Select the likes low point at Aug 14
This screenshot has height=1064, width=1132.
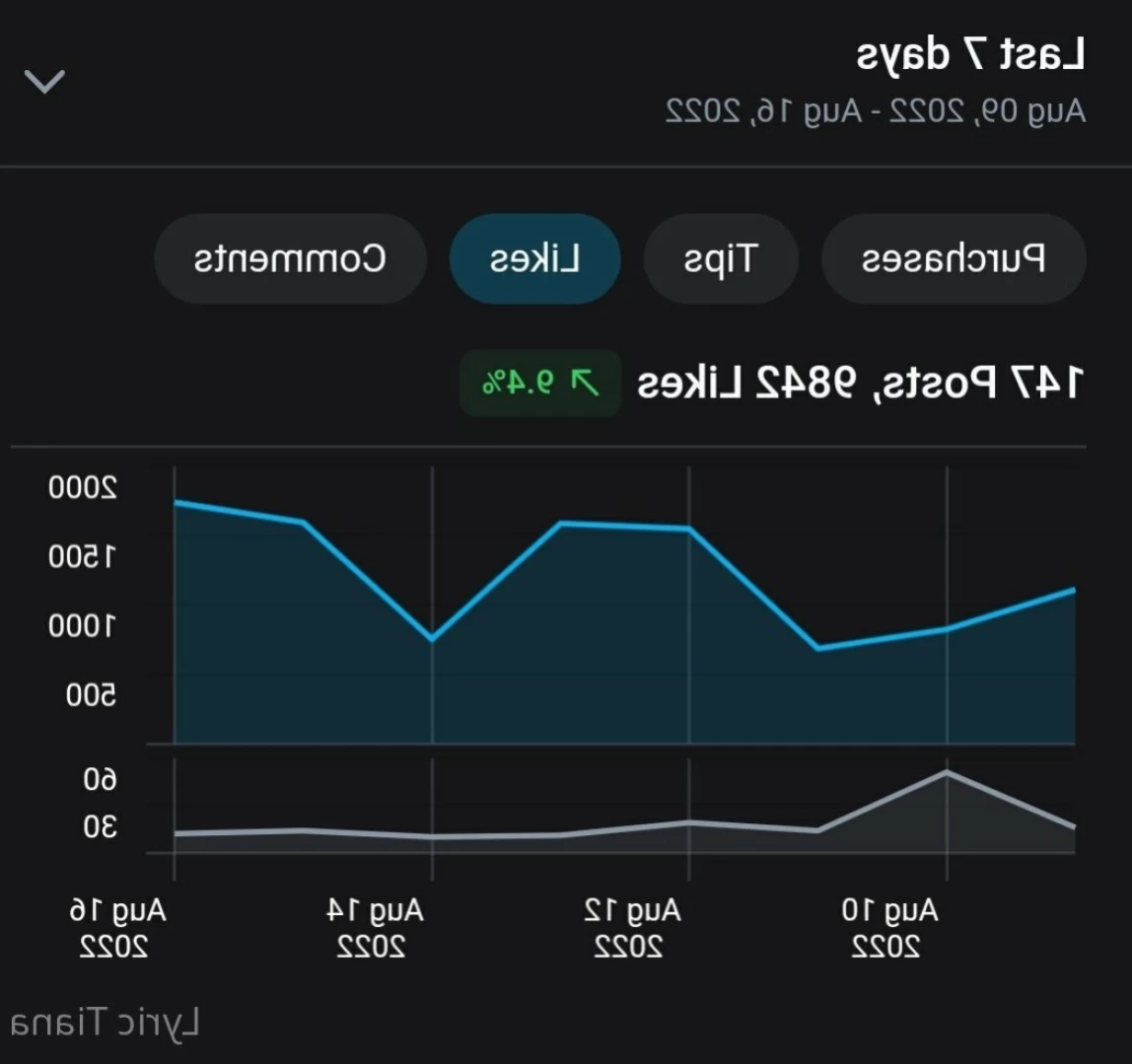(432, 639)
